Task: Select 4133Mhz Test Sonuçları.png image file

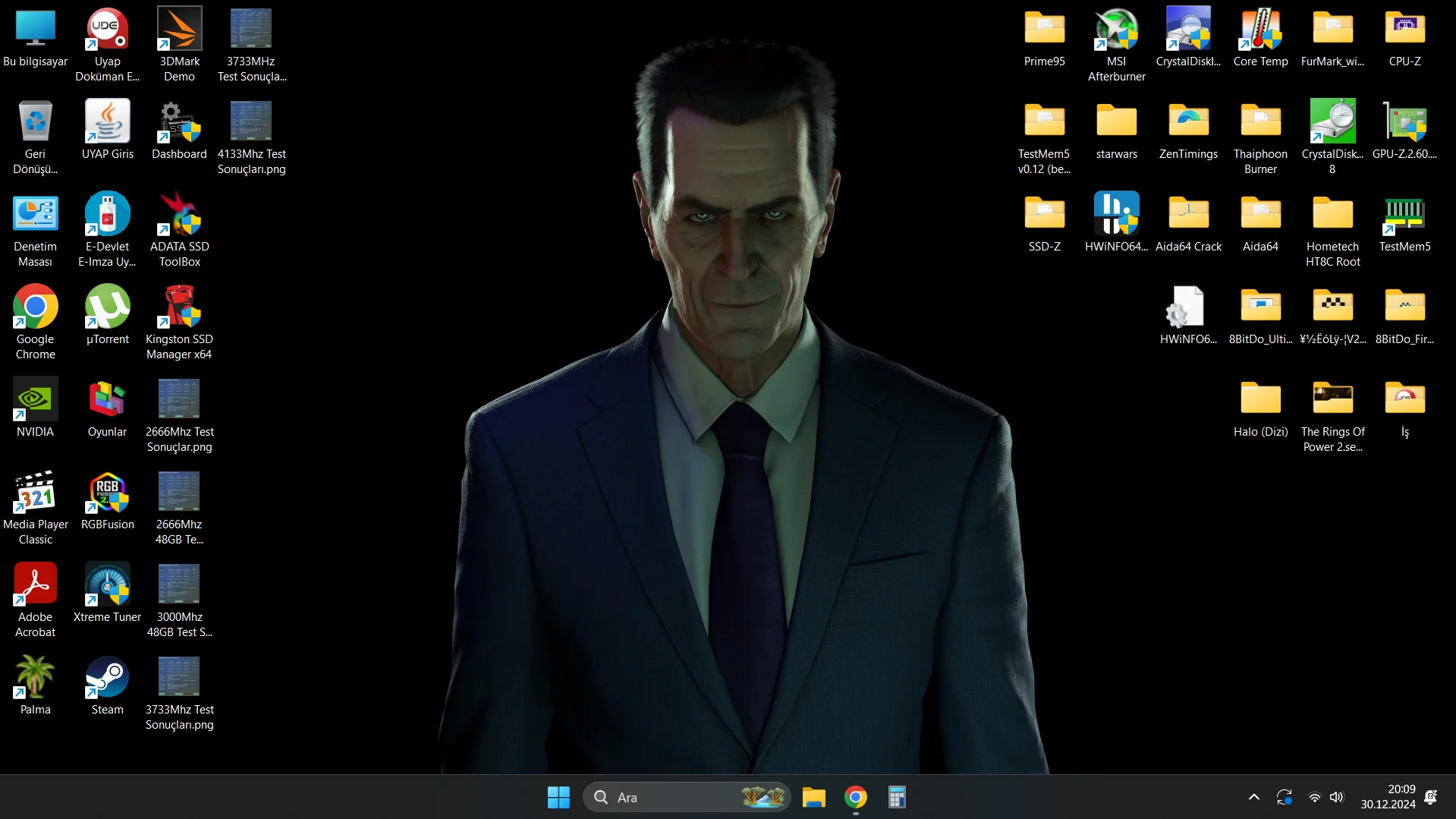Action: 251,138
